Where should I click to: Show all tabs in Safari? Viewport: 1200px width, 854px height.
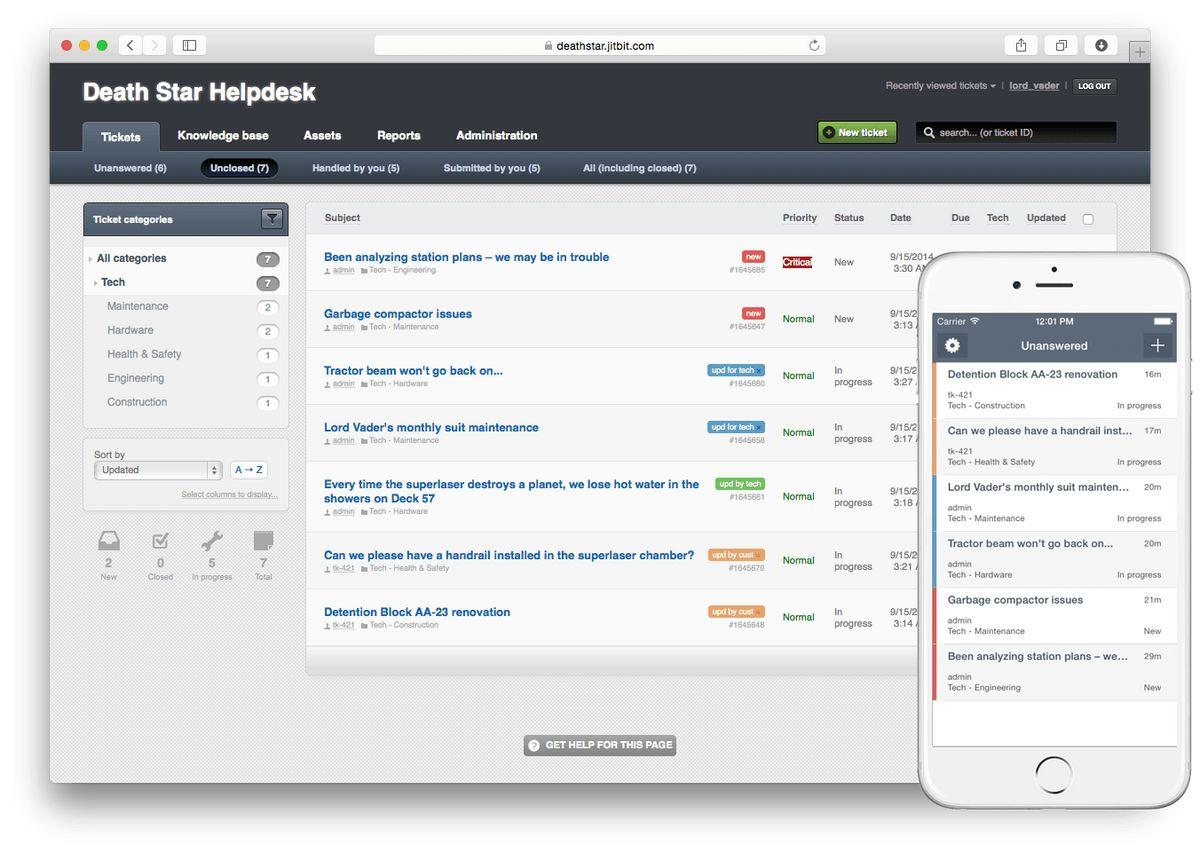1061,45
